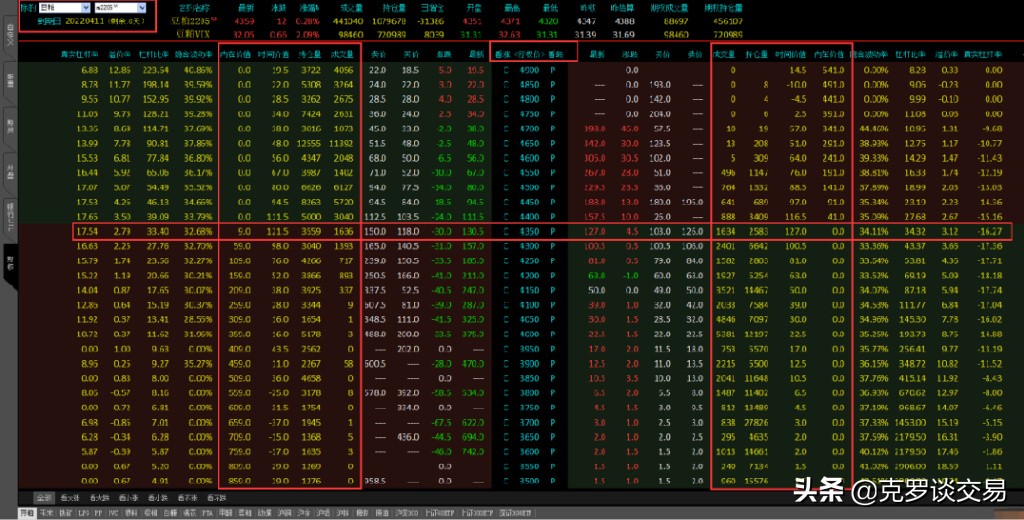Screen dimensions: 1024x520
Task: Switch to the 棕榈 bottom tab
Action: [x=150, y=513]
